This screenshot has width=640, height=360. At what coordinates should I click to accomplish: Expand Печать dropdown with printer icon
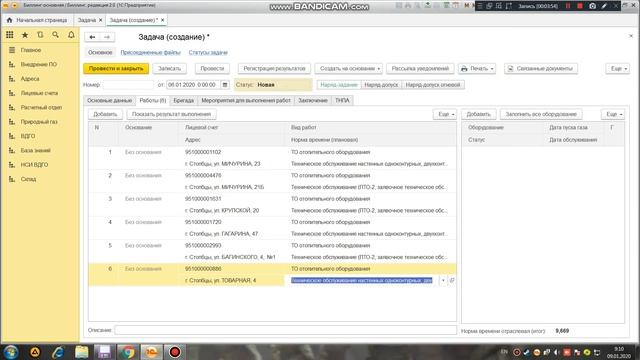coord(477,69)
